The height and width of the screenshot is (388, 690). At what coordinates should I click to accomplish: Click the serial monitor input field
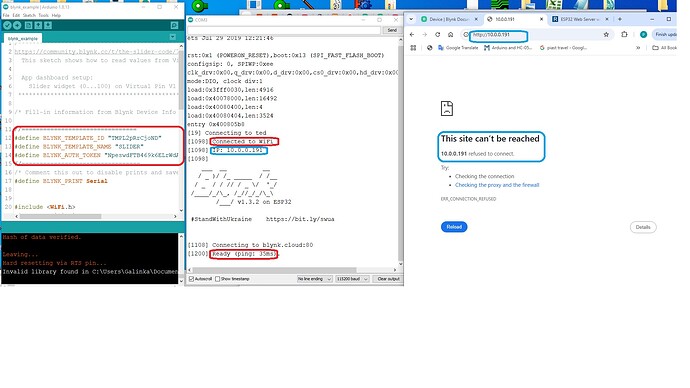(x=284, y=30)
